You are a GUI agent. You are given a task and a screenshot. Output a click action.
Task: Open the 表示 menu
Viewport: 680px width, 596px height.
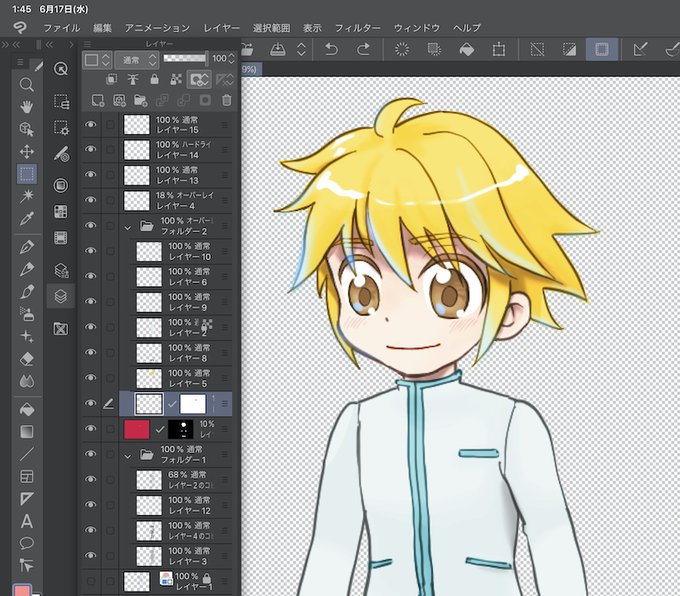[x=312, y=28]
